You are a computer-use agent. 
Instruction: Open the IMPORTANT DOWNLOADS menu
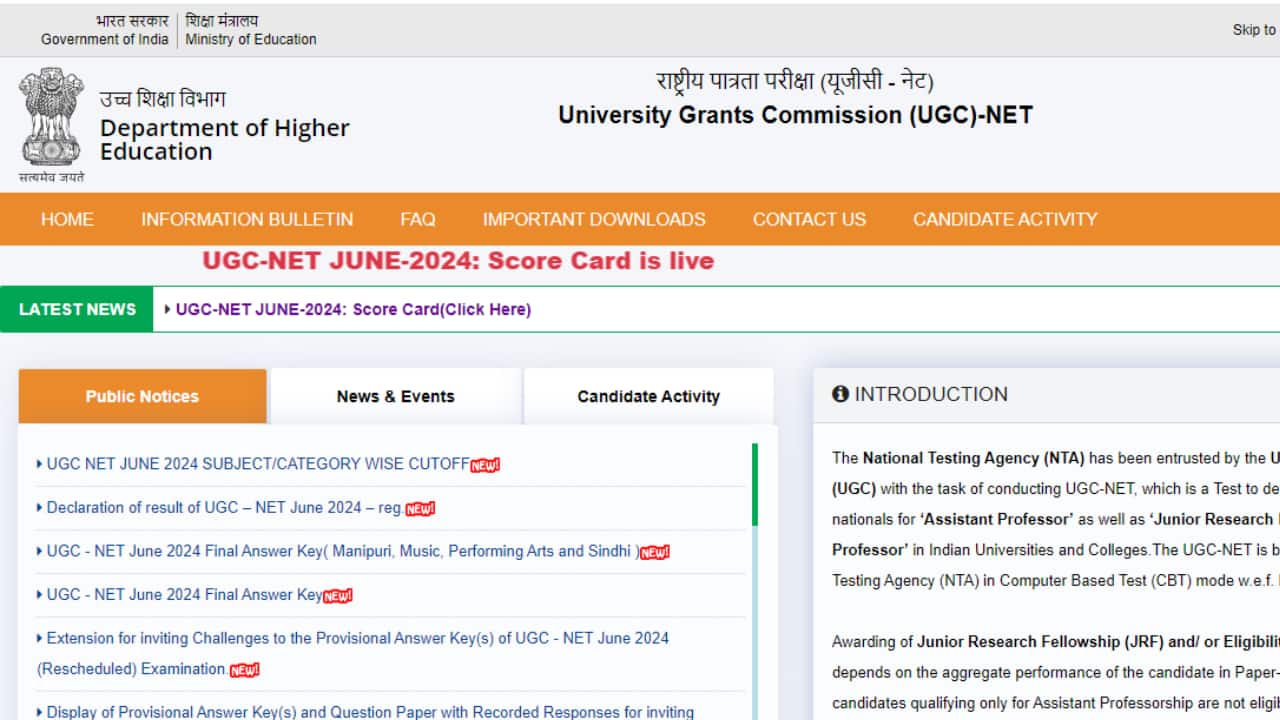(594, 219)
